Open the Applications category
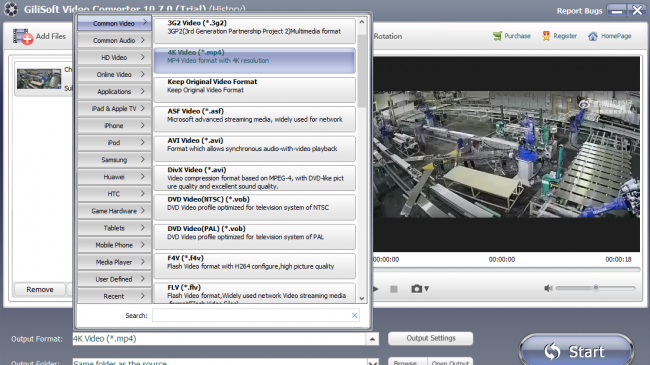650x365 pixels. pyautogui.click(x=114, y=91)
